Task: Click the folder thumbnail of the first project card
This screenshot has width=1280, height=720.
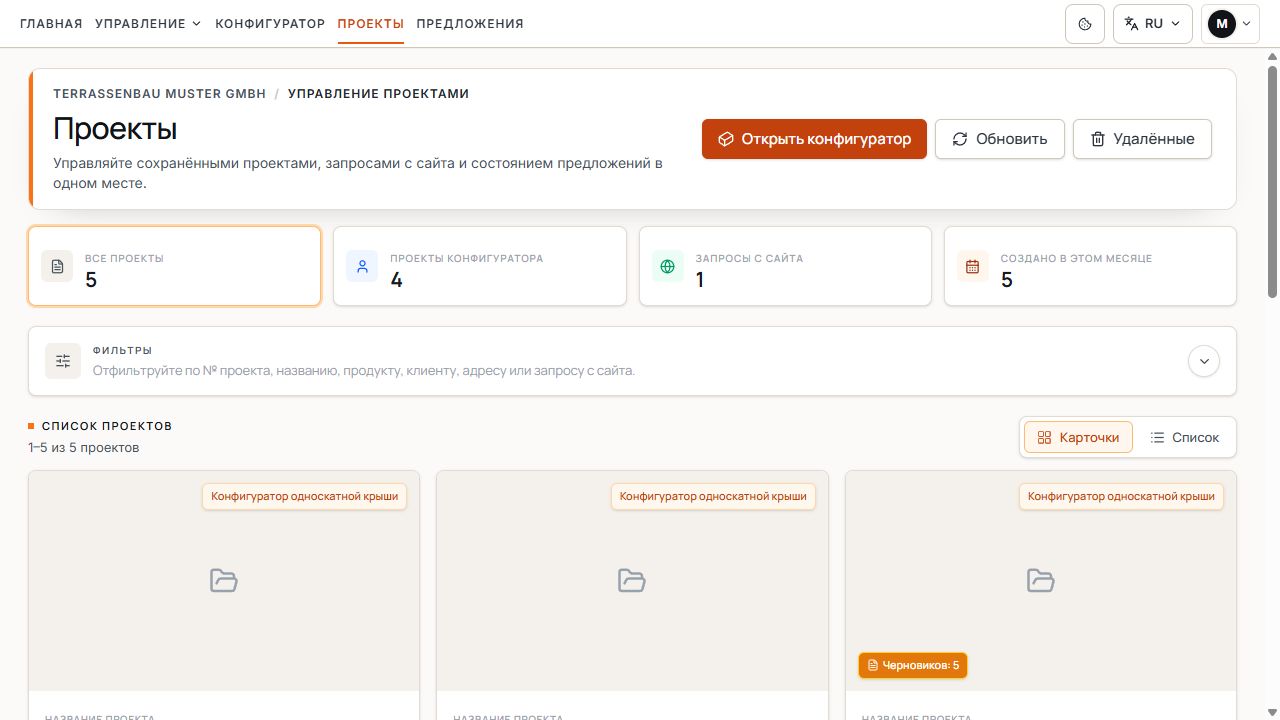Action: pyautogui.click(x=224, y=580)
